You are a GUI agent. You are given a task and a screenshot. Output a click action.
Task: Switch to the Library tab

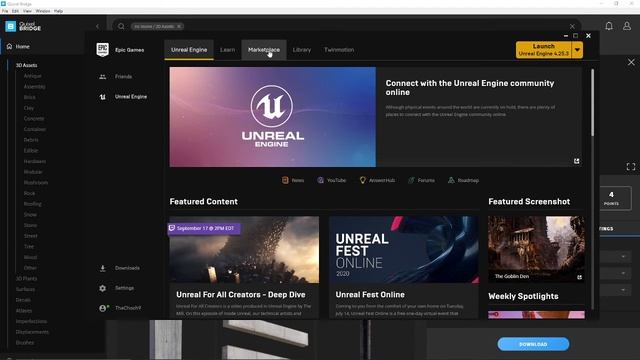point(302,50)
